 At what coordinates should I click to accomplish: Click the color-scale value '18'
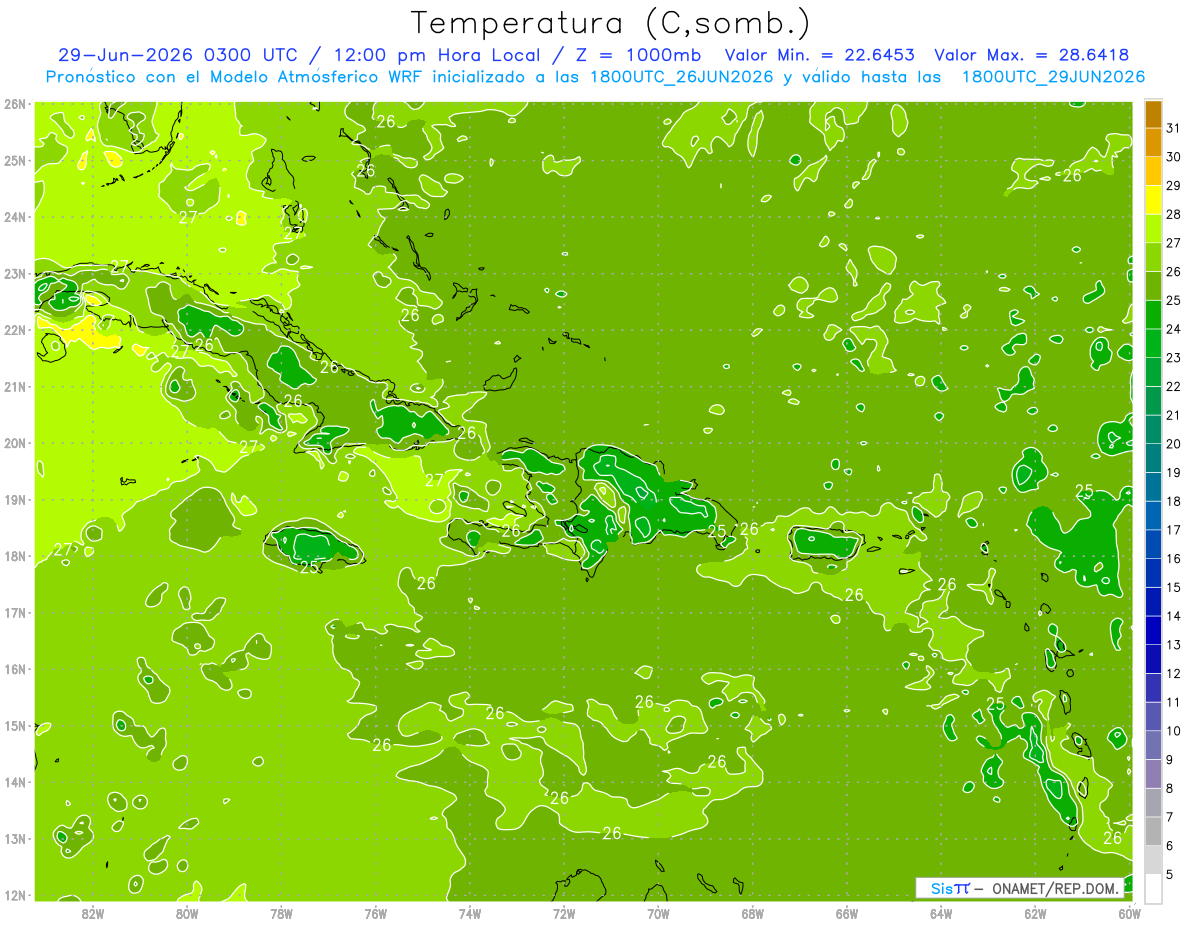coord(1173,501)
